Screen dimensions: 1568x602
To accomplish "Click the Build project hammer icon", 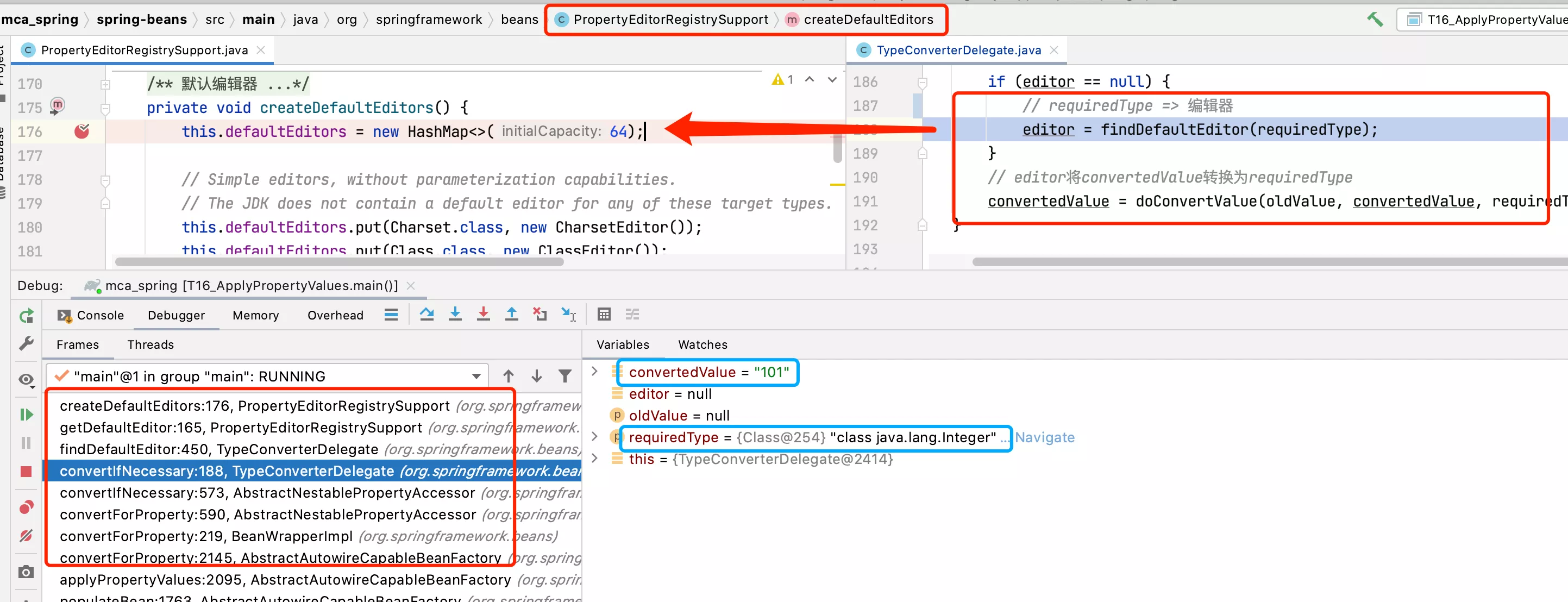I will click(x=1375, y=20).
